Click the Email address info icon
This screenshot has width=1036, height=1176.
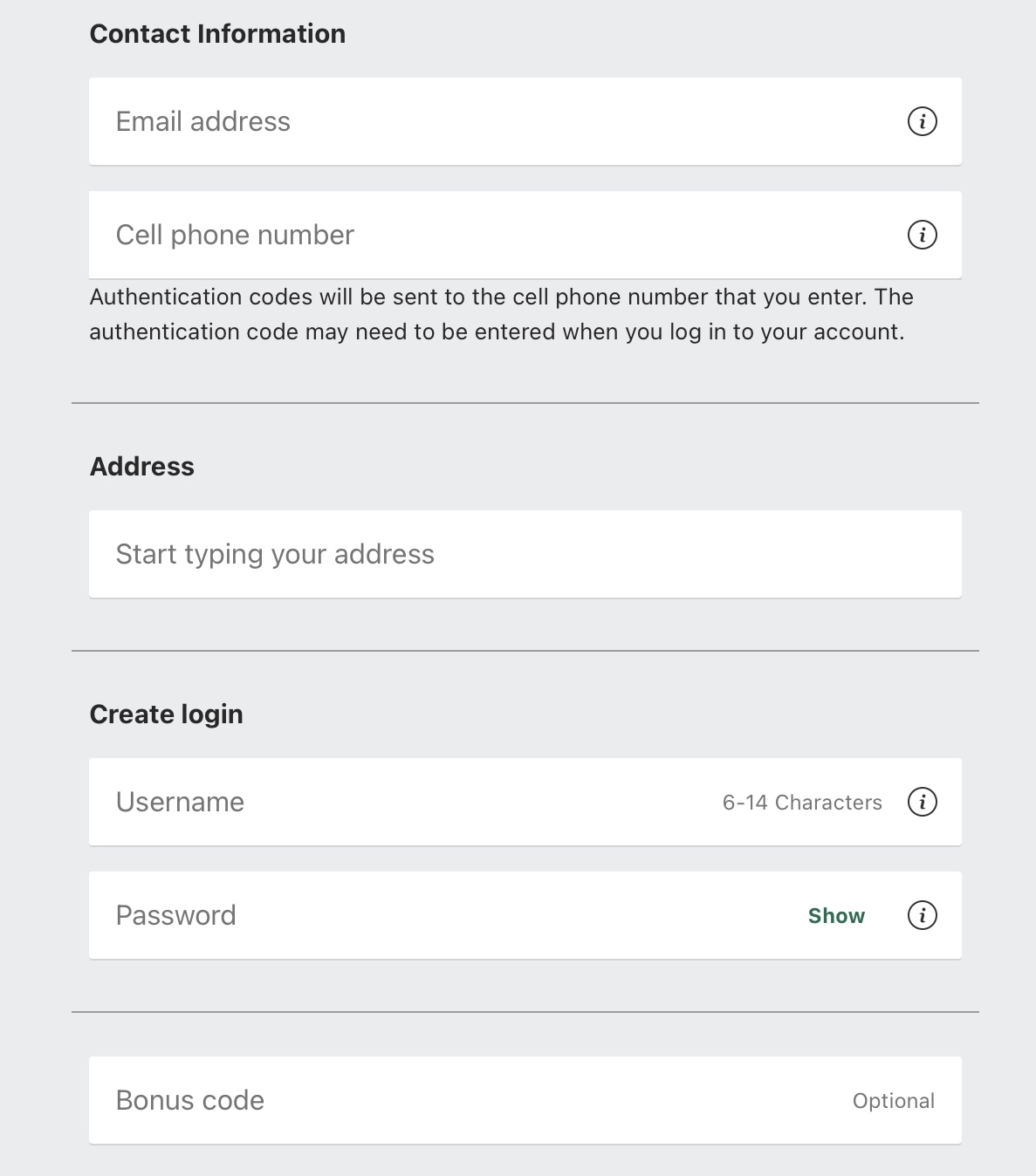[923, 121]
